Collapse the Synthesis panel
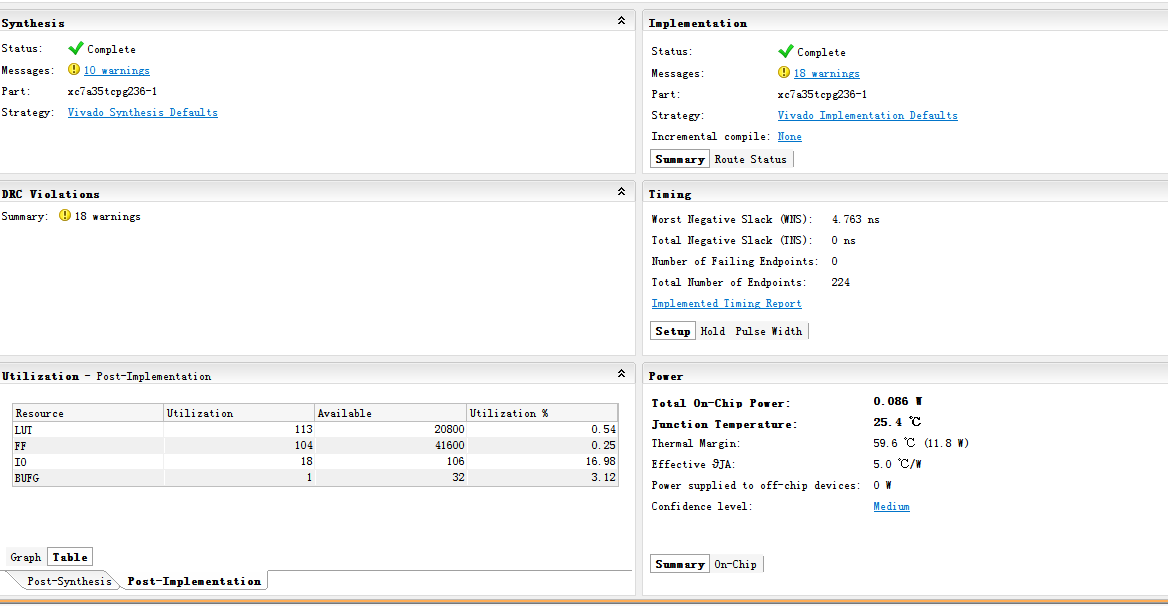1168x606 pixels. 621,21
